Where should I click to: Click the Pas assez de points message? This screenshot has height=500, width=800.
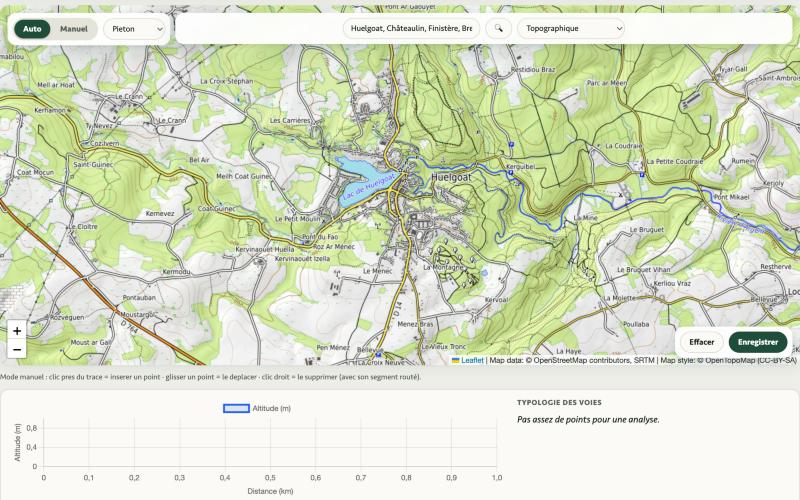click(x=588, y=419)
